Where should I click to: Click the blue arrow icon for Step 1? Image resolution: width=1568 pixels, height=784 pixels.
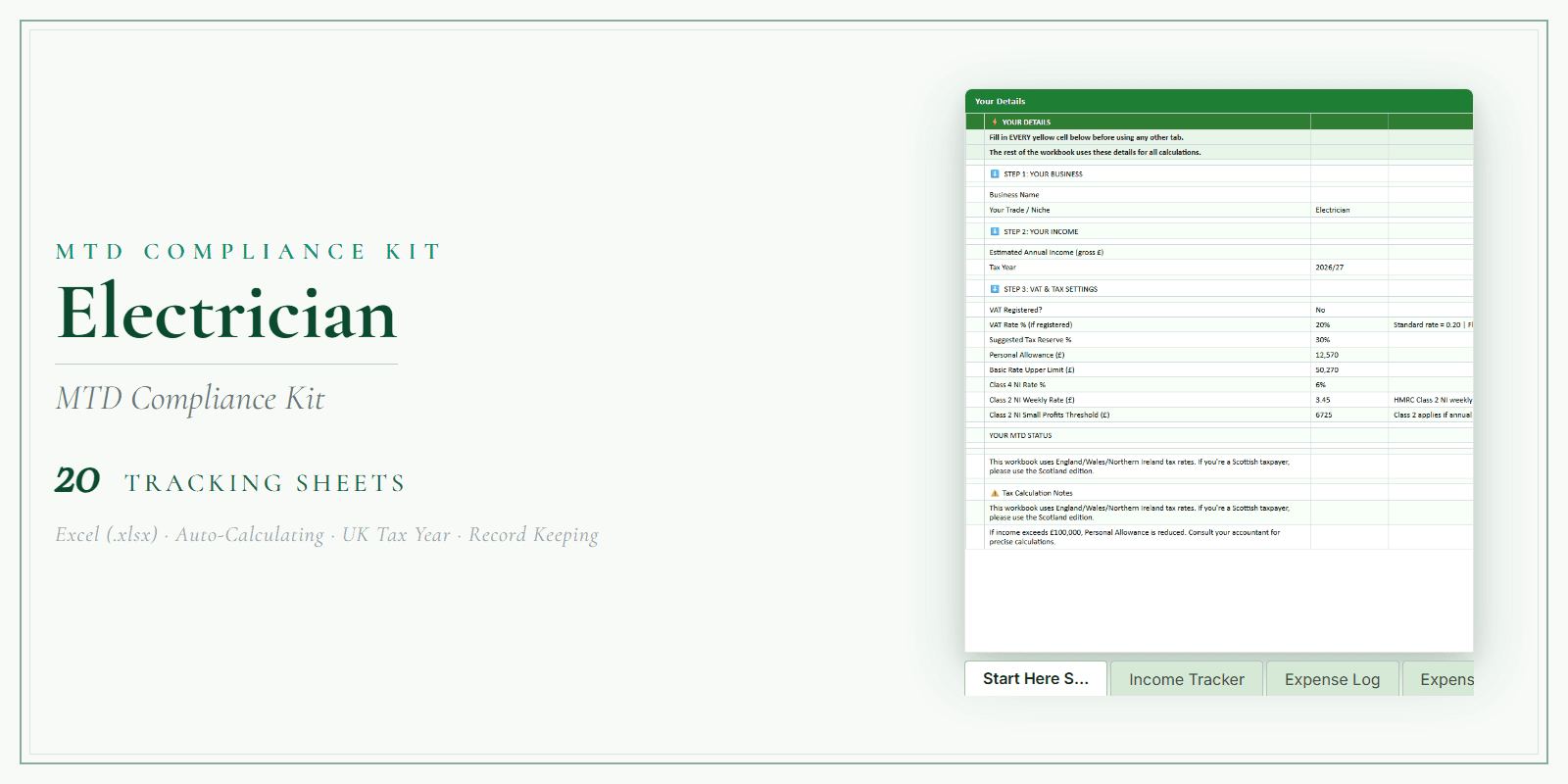pos(995,173)
